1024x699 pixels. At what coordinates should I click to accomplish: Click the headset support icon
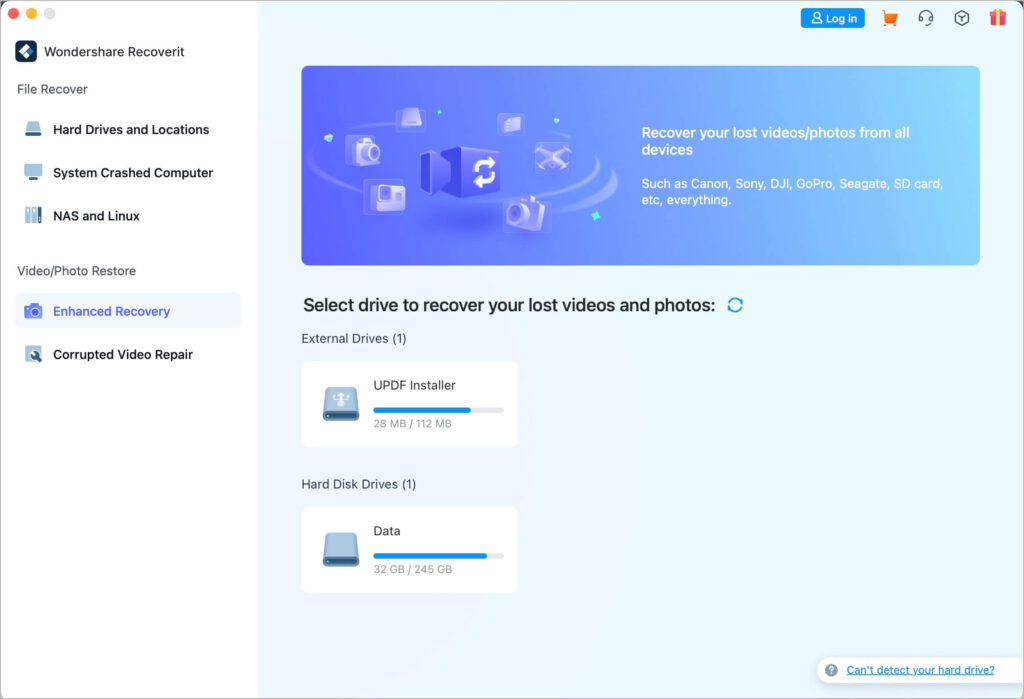(x=926, y=17)
